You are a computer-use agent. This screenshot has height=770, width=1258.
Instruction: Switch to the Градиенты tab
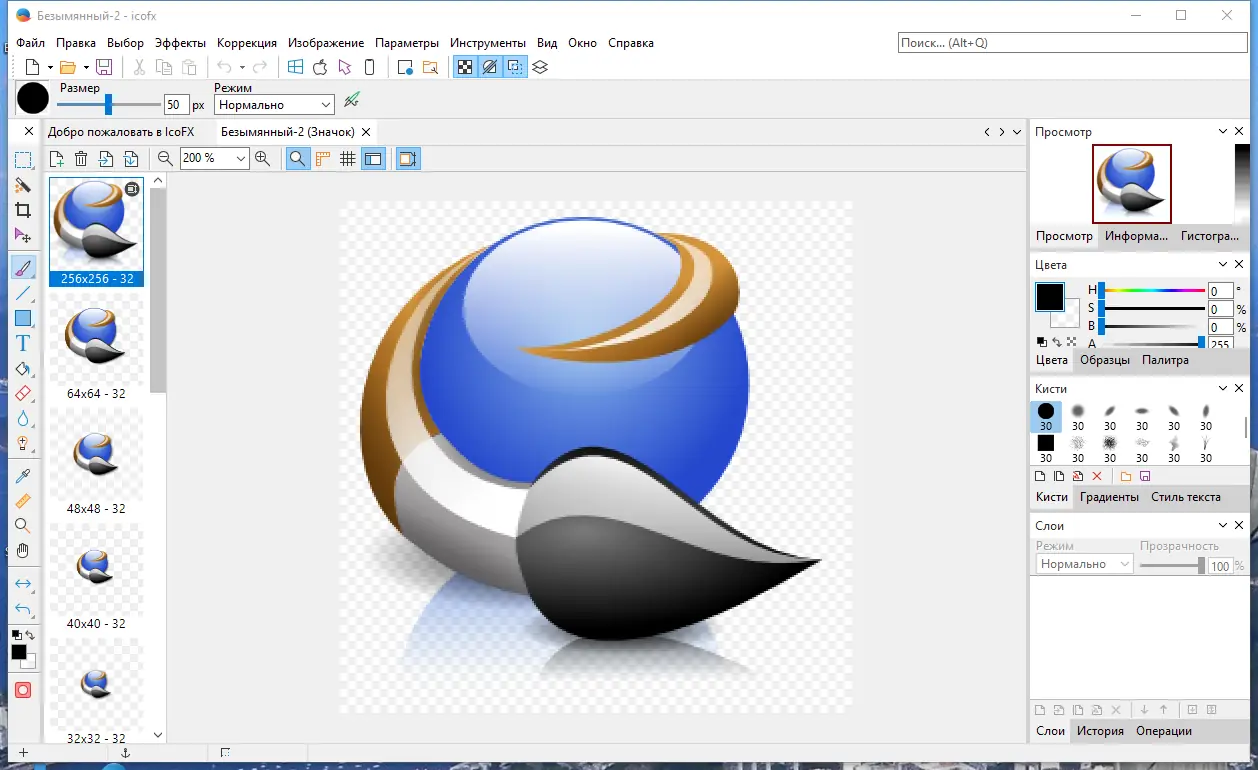point(1109,497)
